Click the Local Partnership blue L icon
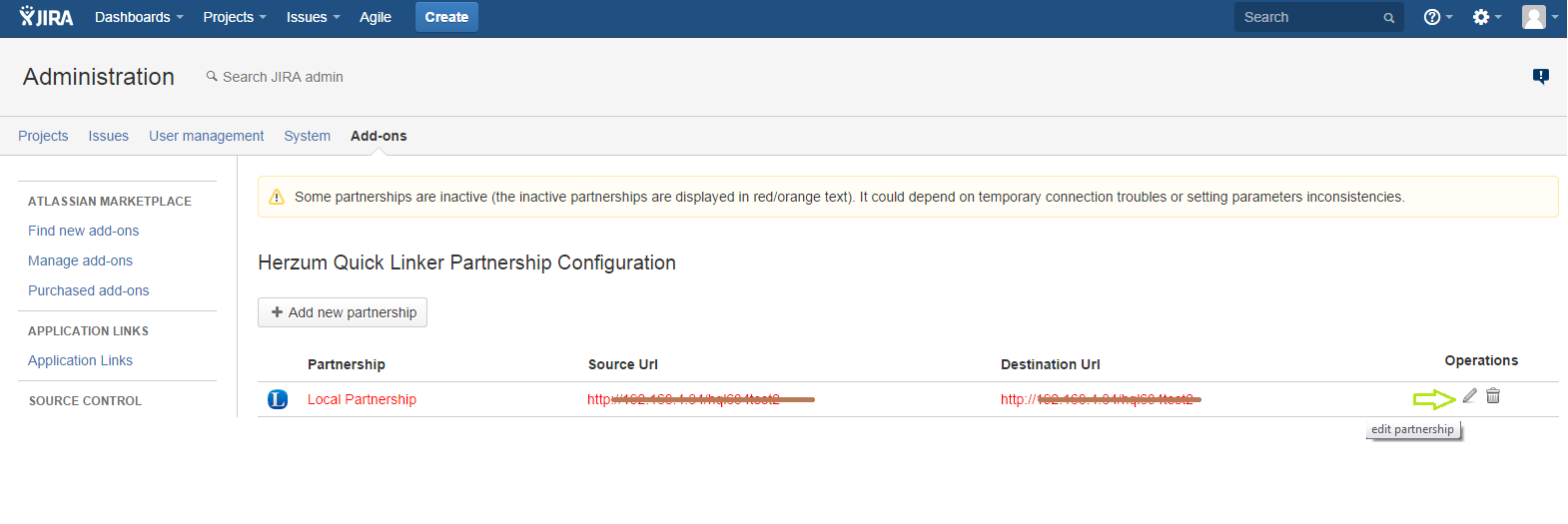1568x524 pixels. 278,399
